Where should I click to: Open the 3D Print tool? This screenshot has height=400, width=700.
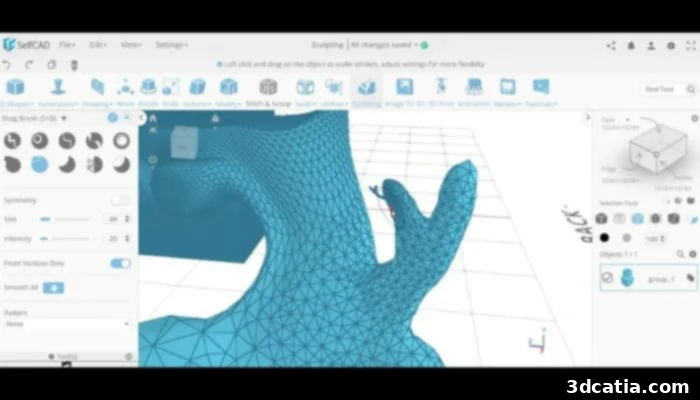pyautogui.click(x=441, y=92)
